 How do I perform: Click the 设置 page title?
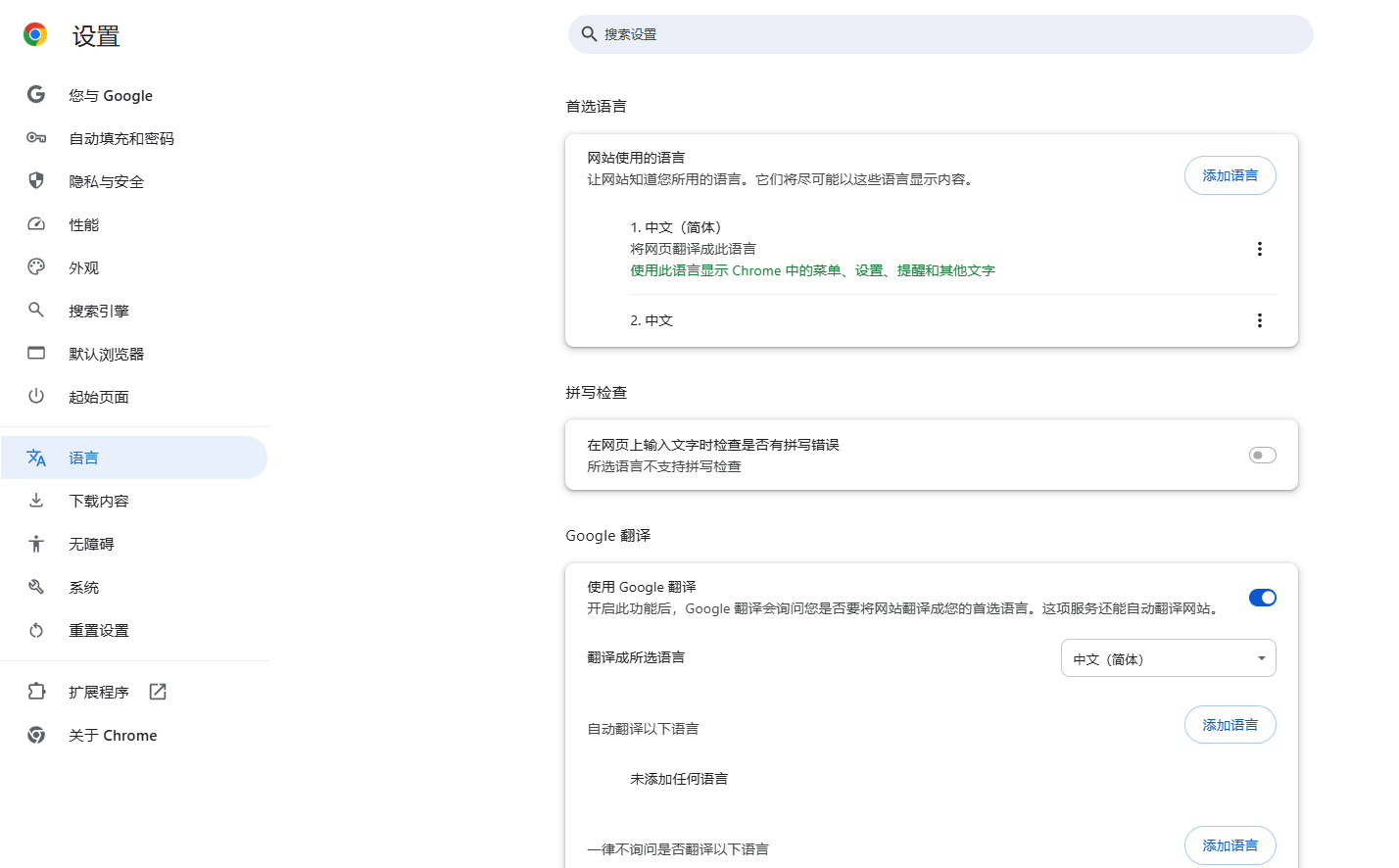pos(96,36)
